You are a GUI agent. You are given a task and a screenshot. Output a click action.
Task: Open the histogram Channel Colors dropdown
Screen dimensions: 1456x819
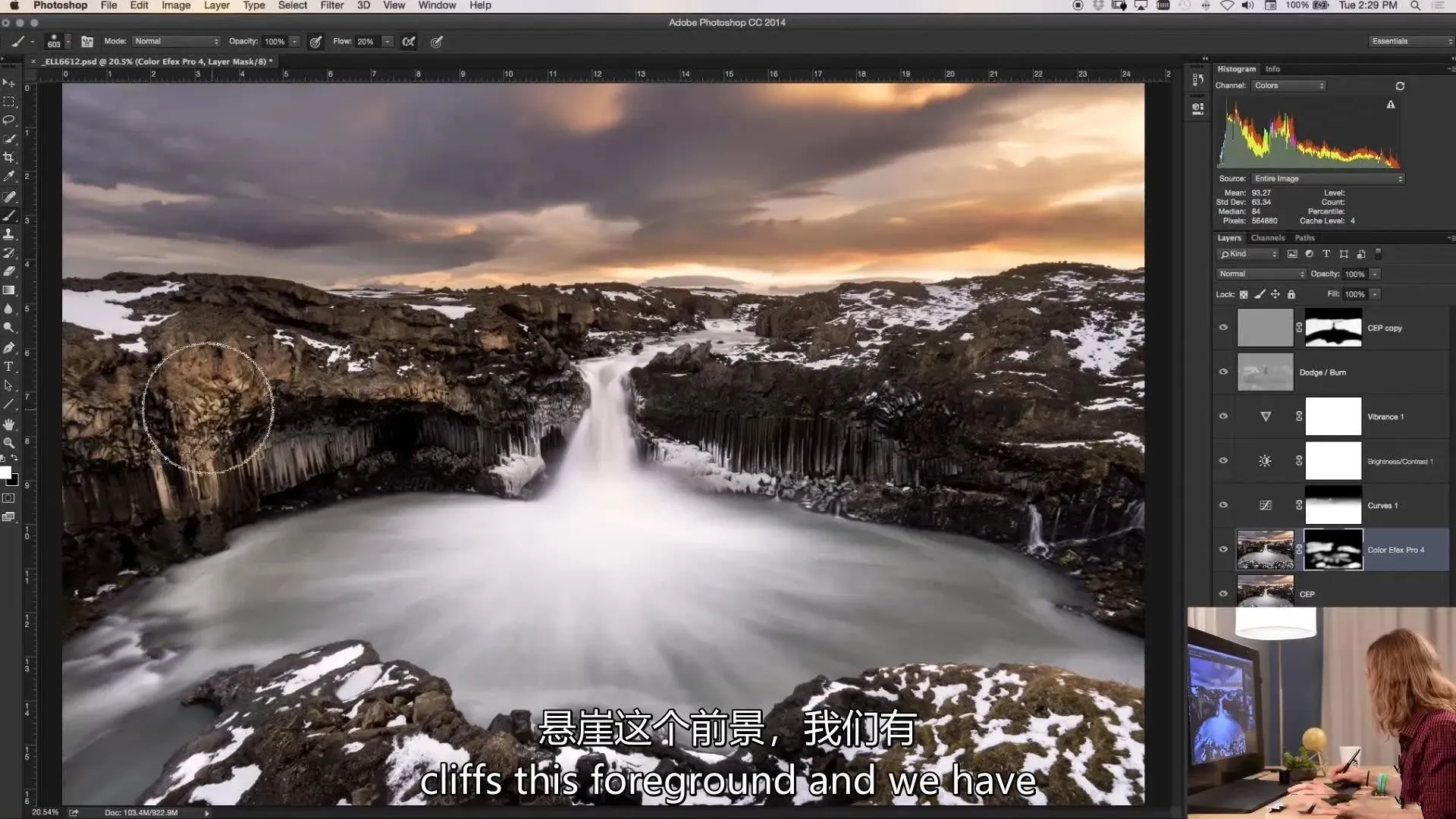[x=1288, y=86]
